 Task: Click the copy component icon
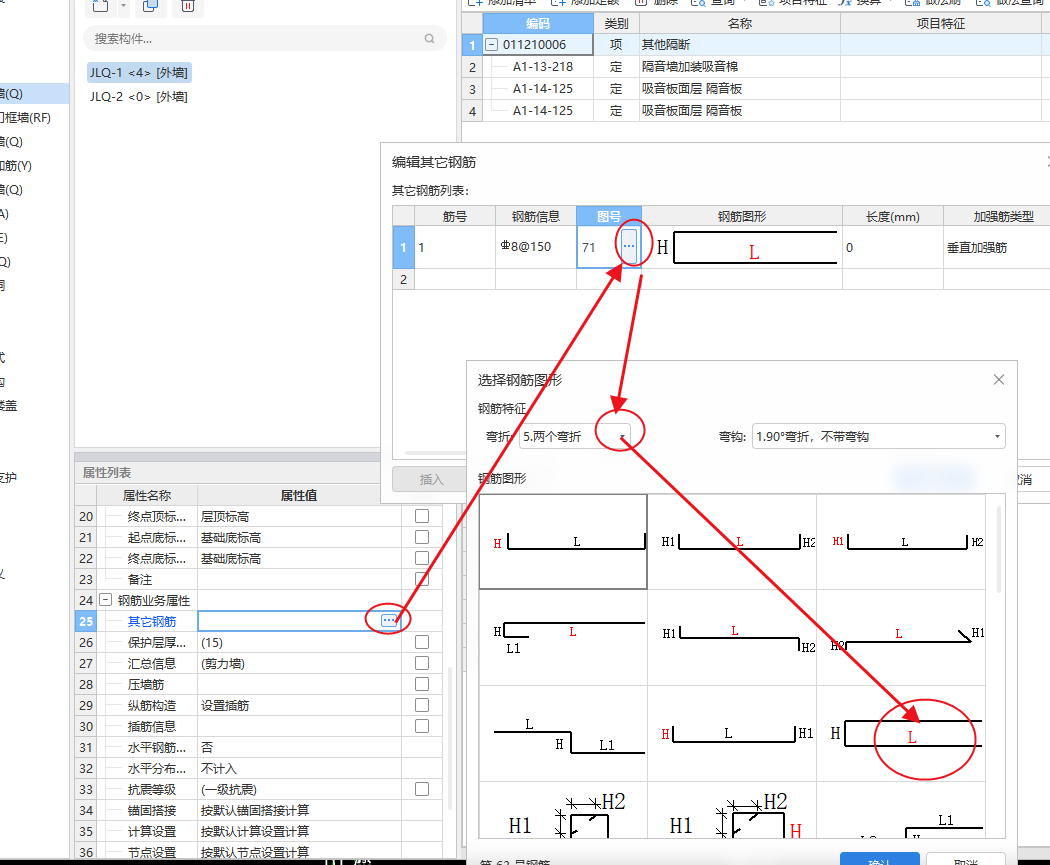[151, 7]
